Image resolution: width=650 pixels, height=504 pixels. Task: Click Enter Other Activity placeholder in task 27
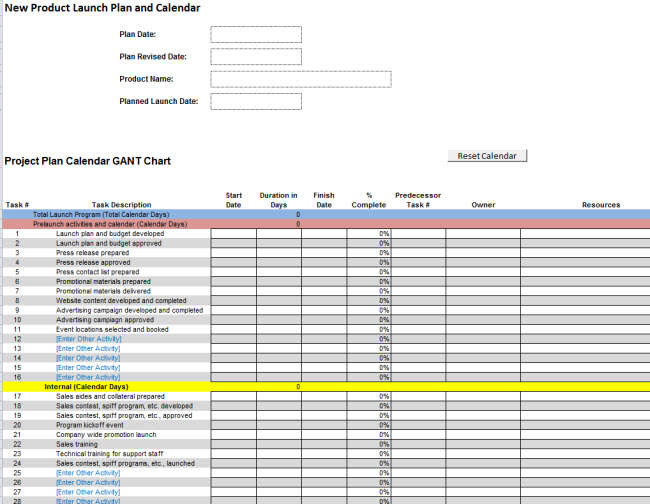(88, 492)
